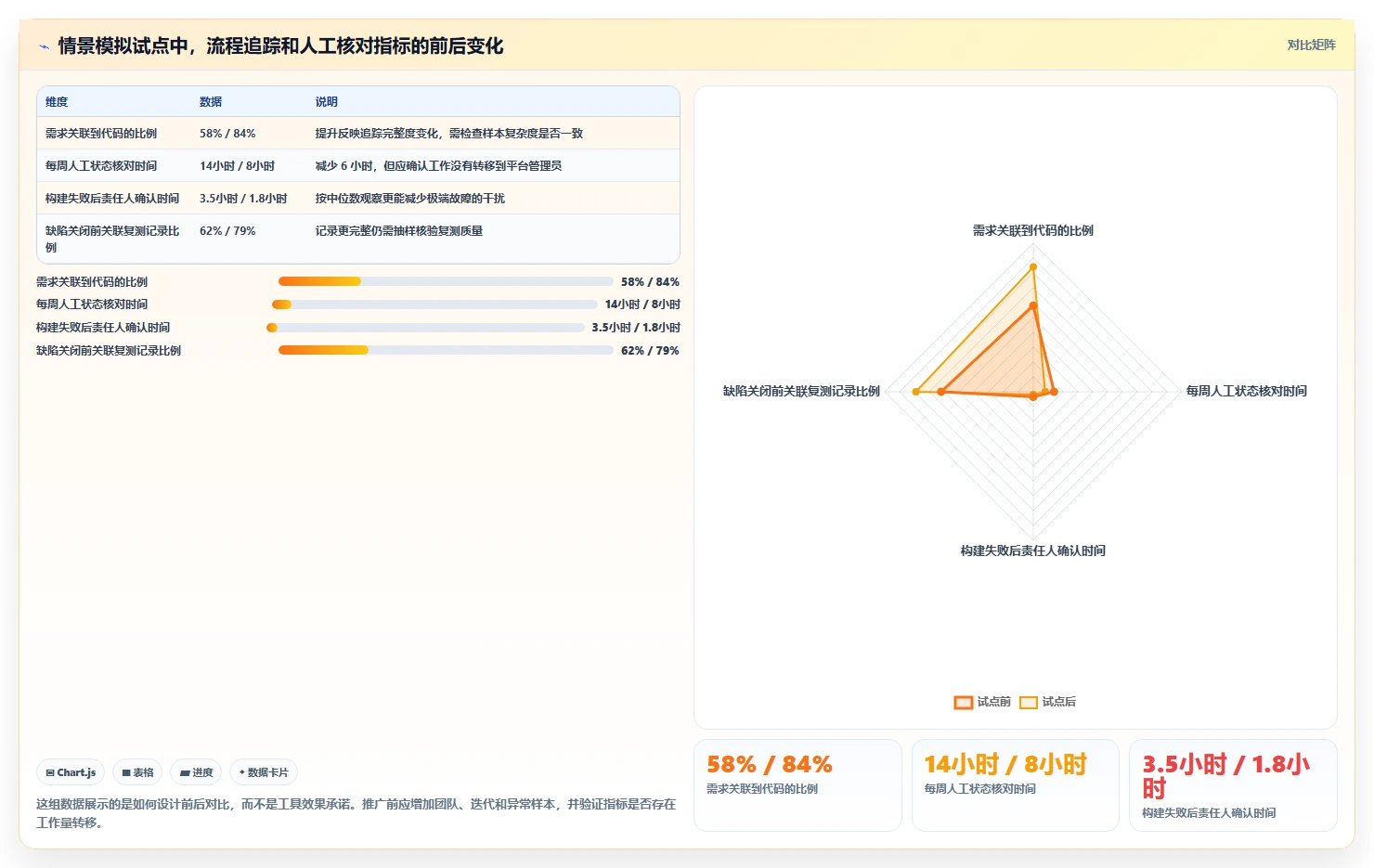This screenshot has width=1374, height=868.
Task: Click progress list label 缺陷关闭前关联复测记录比例
Action: click(x=109, y=351)
